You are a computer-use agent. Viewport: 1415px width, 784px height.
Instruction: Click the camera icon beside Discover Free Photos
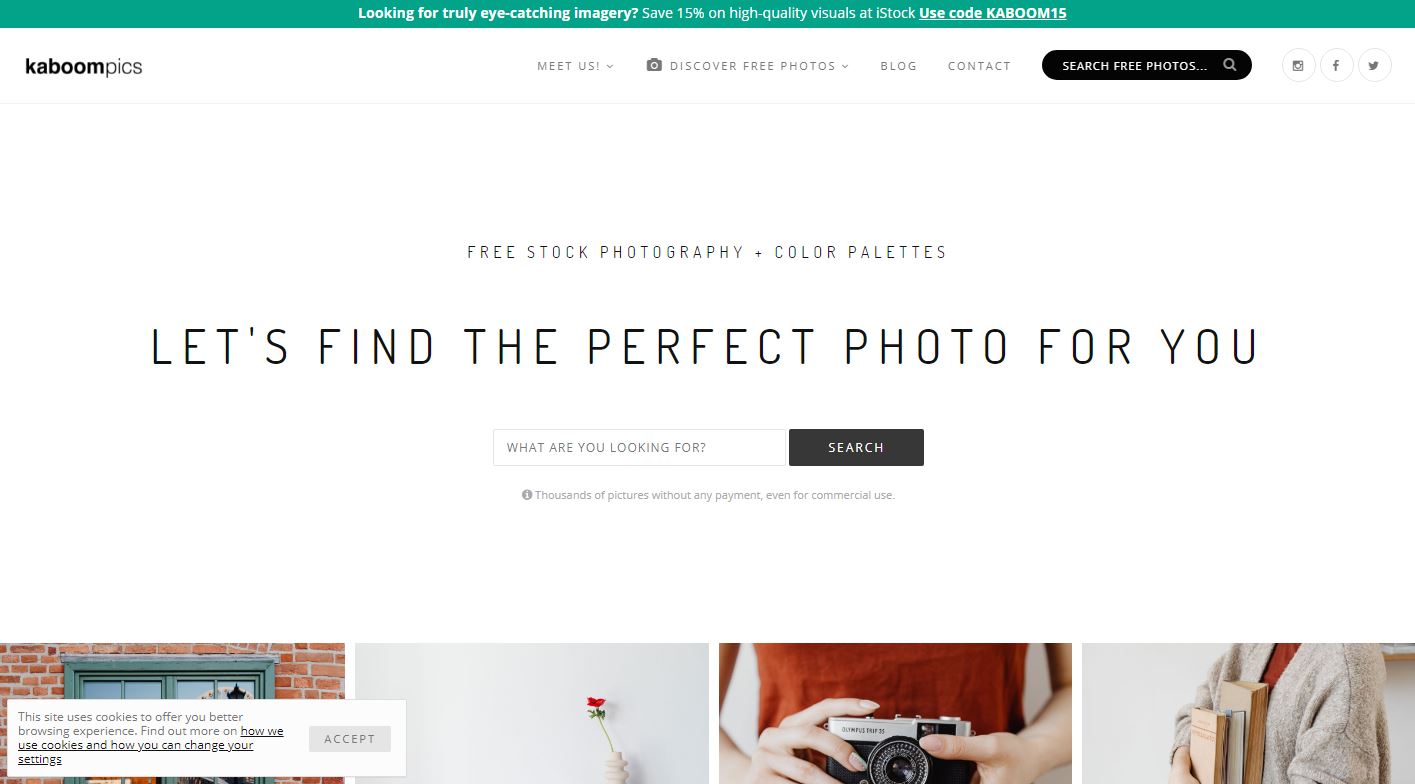coord(654,65)
